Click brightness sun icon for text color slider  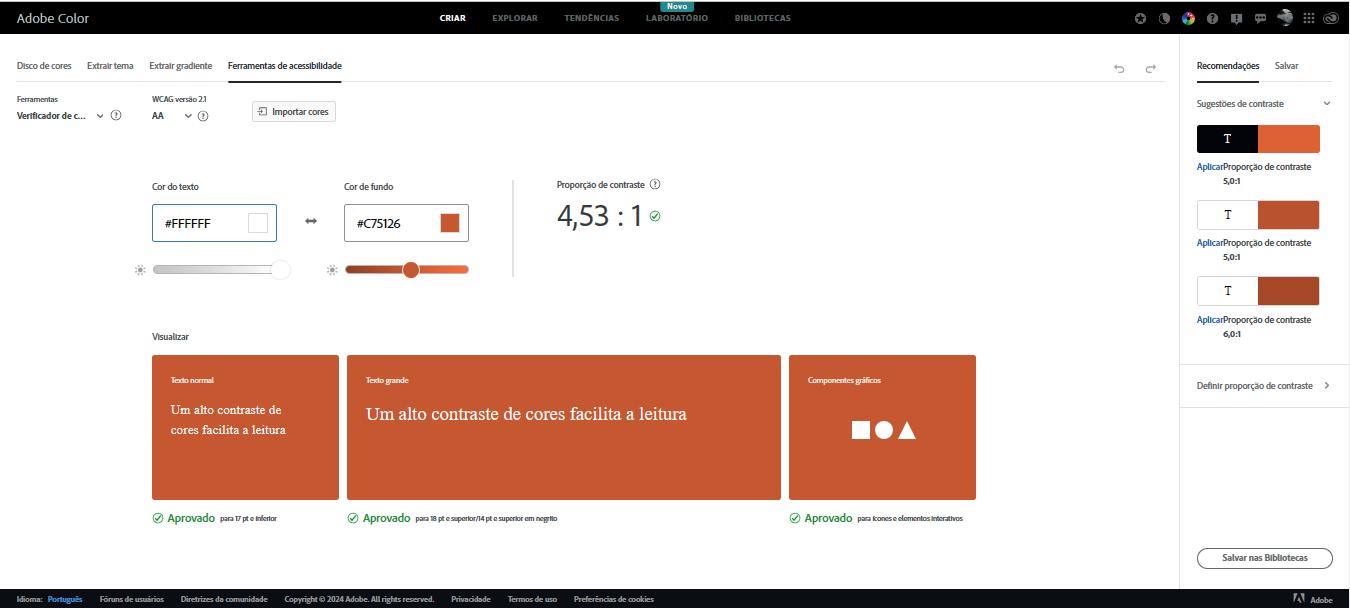pos(140,270)
